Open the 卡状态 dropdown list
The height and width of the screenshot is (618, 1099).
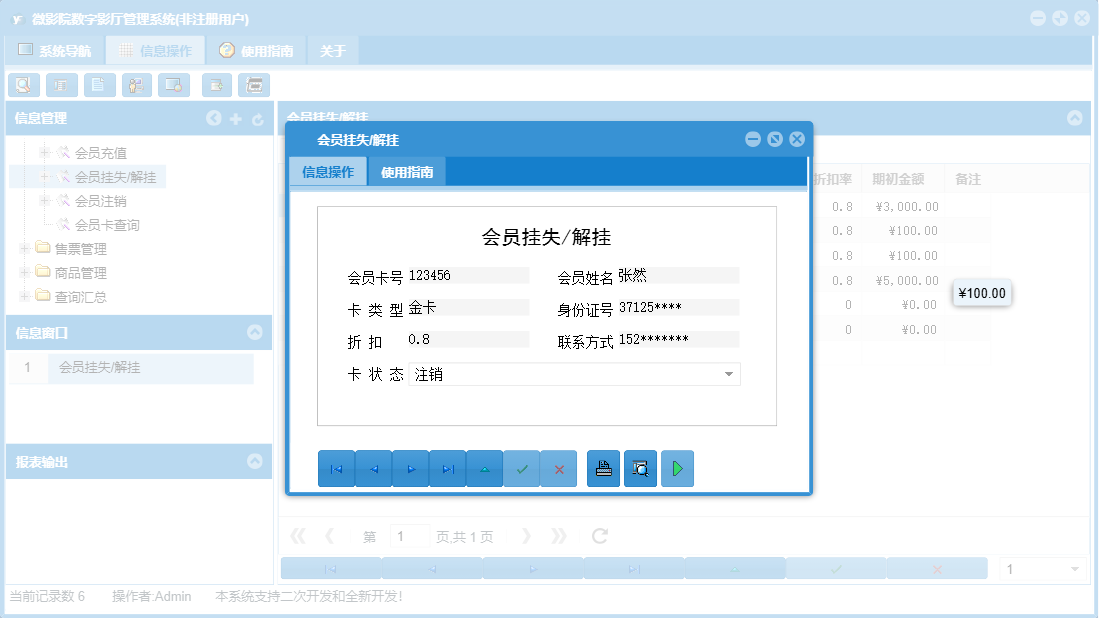pos(731,373)
